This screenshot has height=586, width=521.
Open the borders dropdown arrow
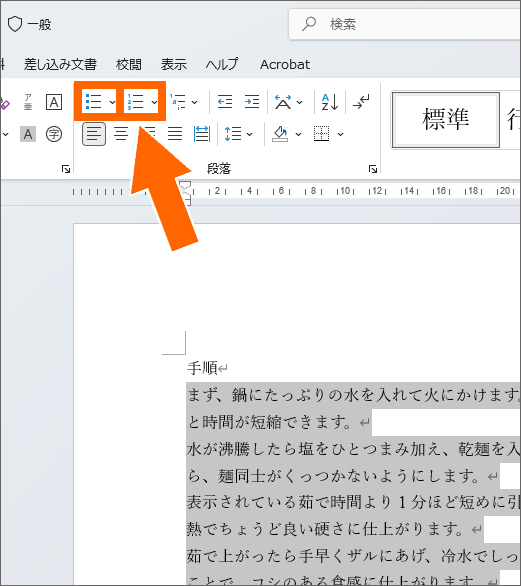pos(340,134)
